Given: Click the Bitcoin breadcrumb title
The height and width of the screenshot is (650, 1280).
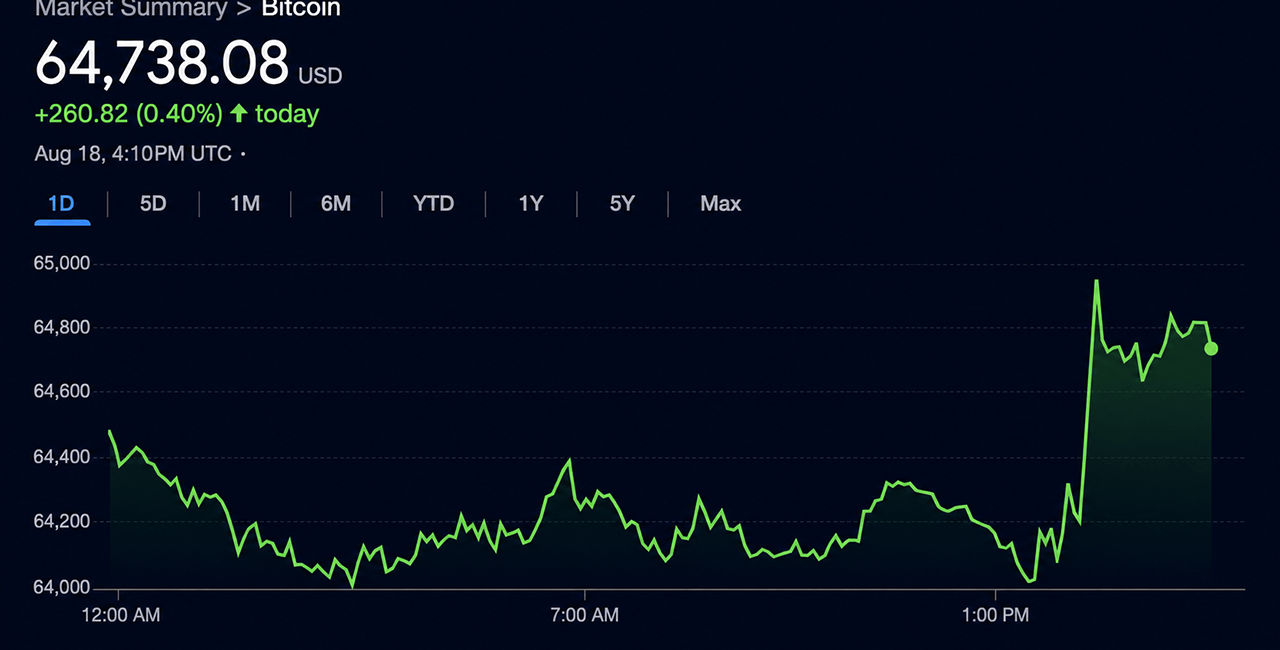Looking at the screenshot, I should pyautogui.click(x=301, y=9).
